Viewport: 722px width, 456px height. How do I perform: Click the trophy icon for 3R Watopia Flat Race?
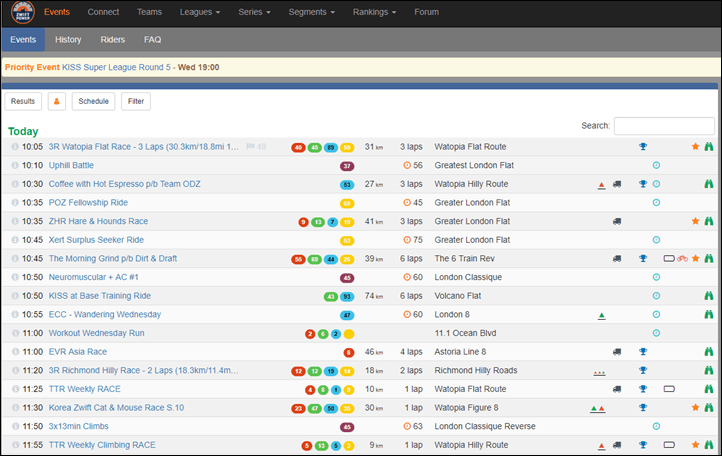[x=643, y=146]
